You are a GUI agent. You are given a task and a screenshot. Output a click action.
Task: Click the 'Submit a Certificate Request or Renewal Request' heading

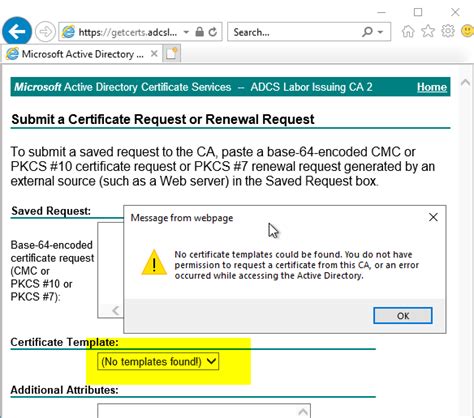pyautogui.click(x=163, y=119)
